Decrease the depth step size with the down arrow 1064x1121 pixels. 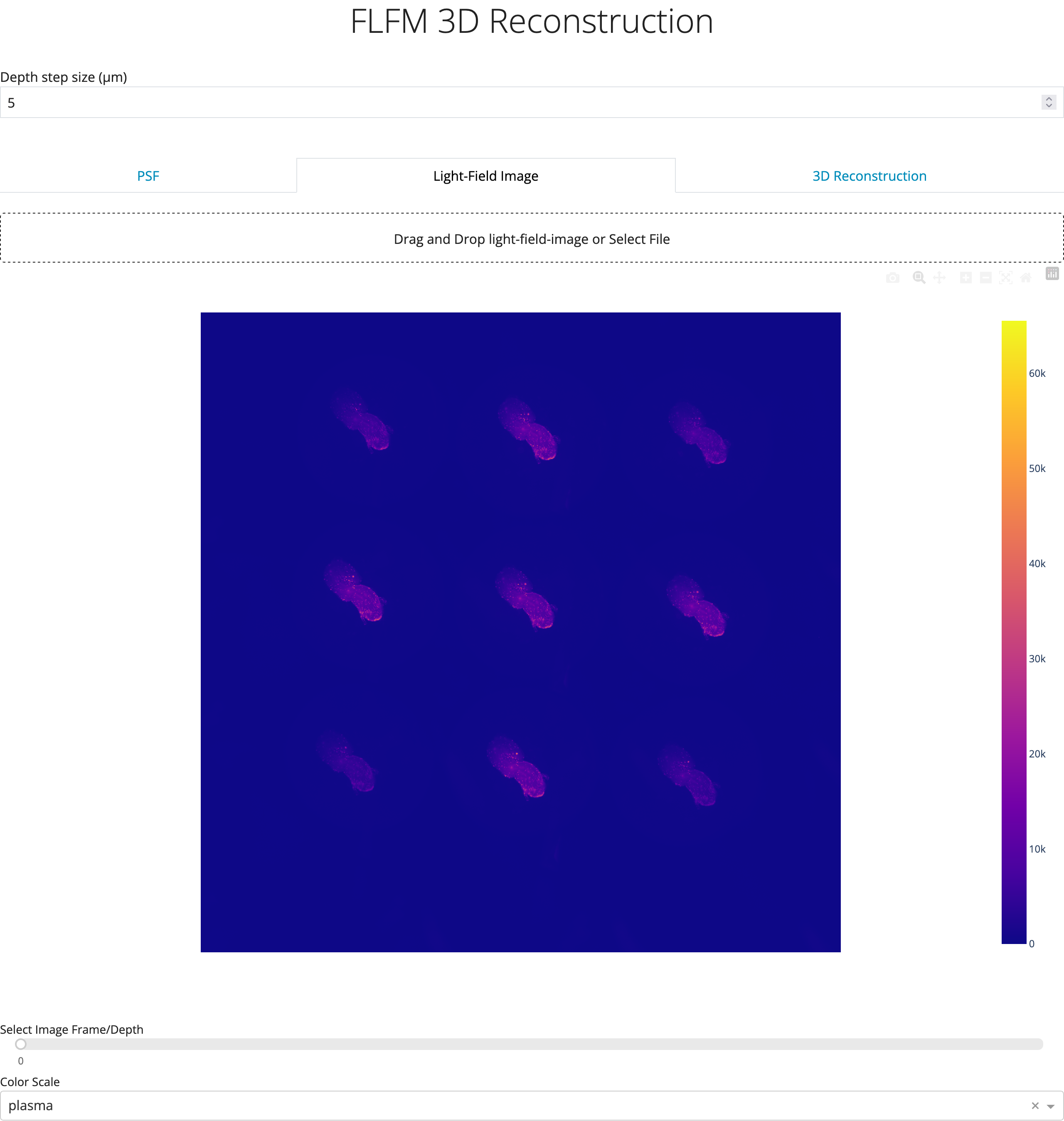[x=1049, y=106]
